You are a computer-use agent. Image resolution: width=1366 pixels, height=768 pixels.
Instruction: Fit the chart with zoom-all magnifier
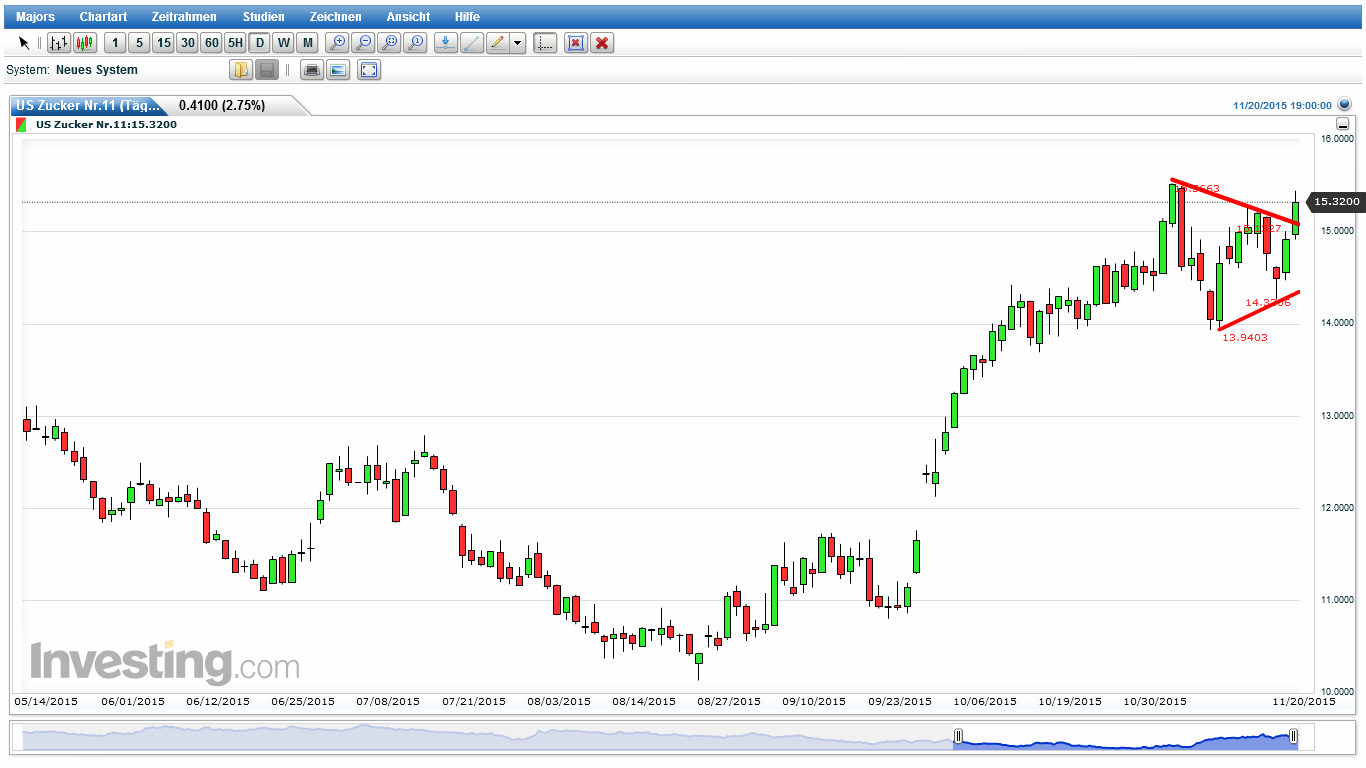[x=389, y=43]
